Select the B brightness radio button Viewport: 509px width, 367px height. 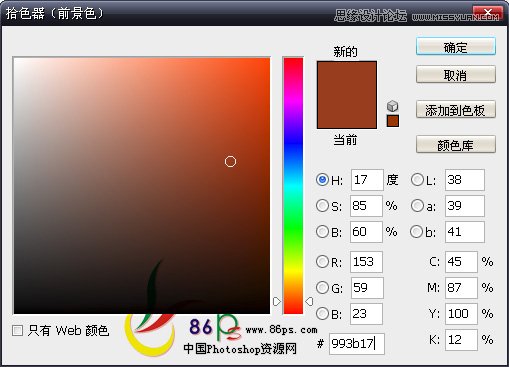(x=322, y=232)
